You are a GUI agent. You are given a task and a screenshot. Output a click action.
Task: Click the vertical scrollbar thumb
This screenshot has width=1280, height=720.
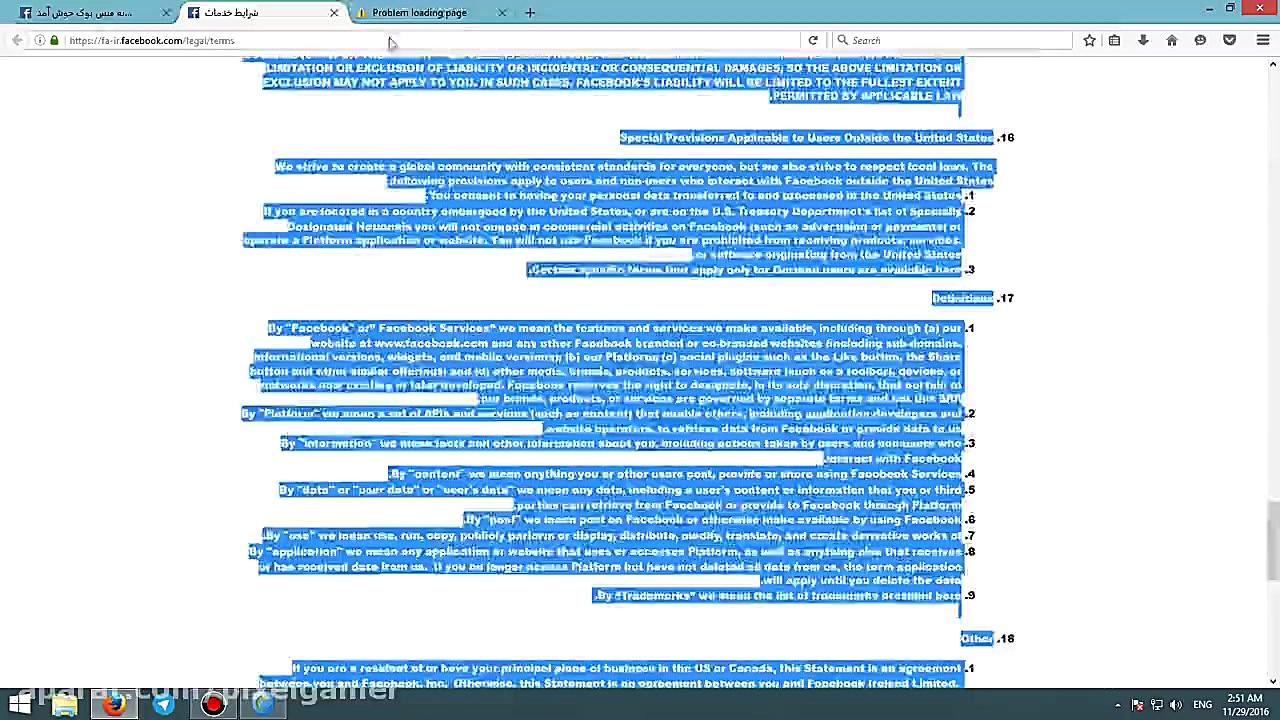1272,540
